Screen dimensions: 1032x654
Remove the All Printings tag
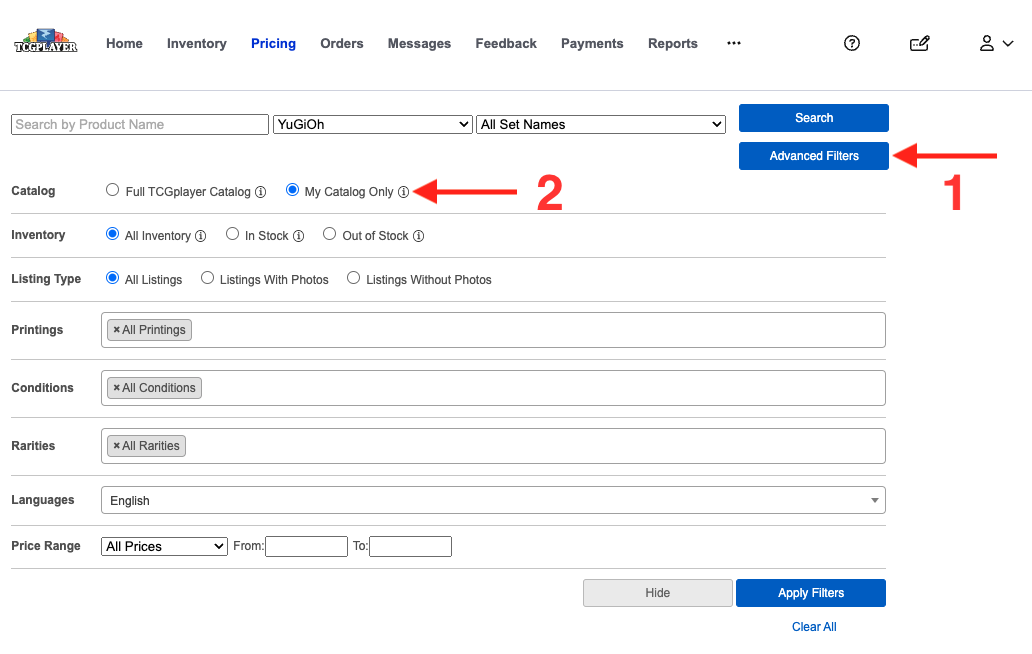point(116,330)
